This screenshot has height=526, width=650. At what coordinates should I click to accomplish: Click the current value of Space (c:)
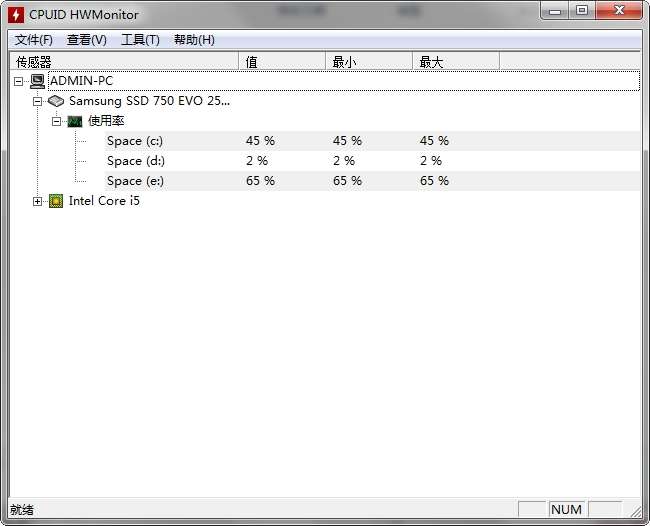[x=260, y=141]
